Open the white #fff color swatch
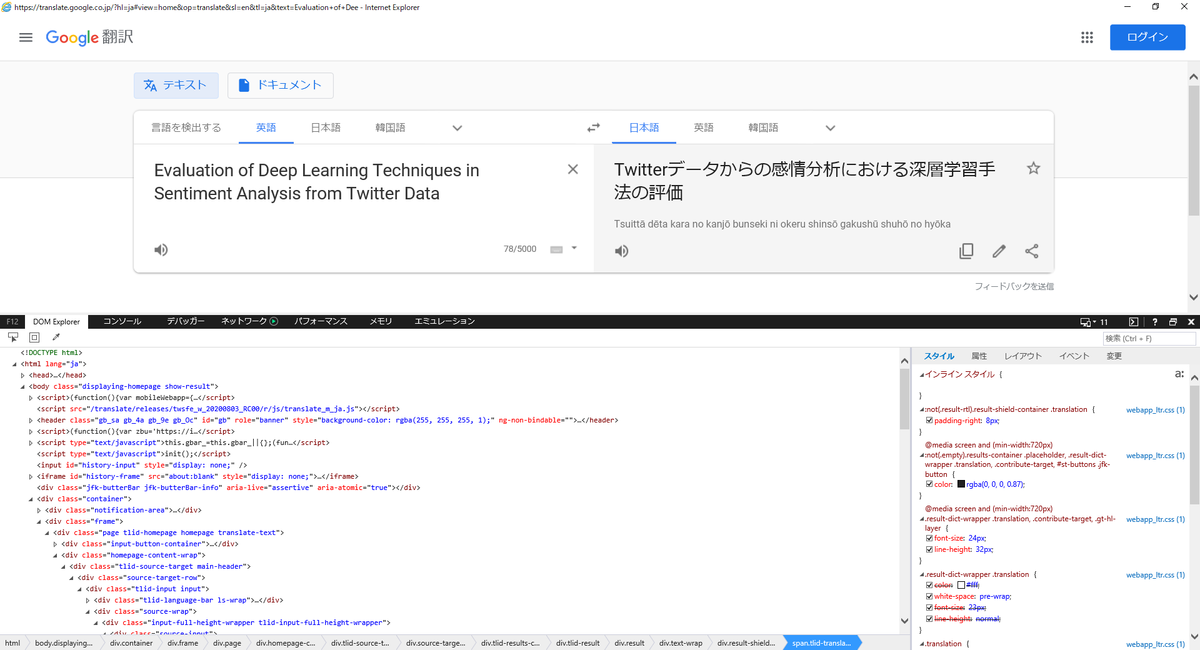Image resolution: width=1200 pixels, height=650 pixels. pyautogui.click(x=961, y=585)
